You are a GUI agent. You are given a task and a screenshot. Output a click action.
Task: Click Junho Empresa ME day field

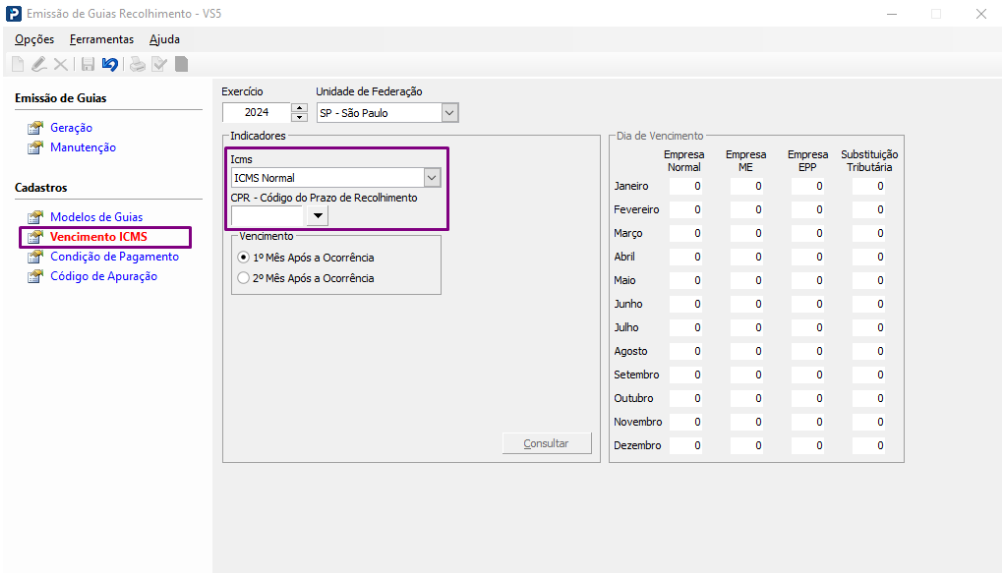click(747, 304)
